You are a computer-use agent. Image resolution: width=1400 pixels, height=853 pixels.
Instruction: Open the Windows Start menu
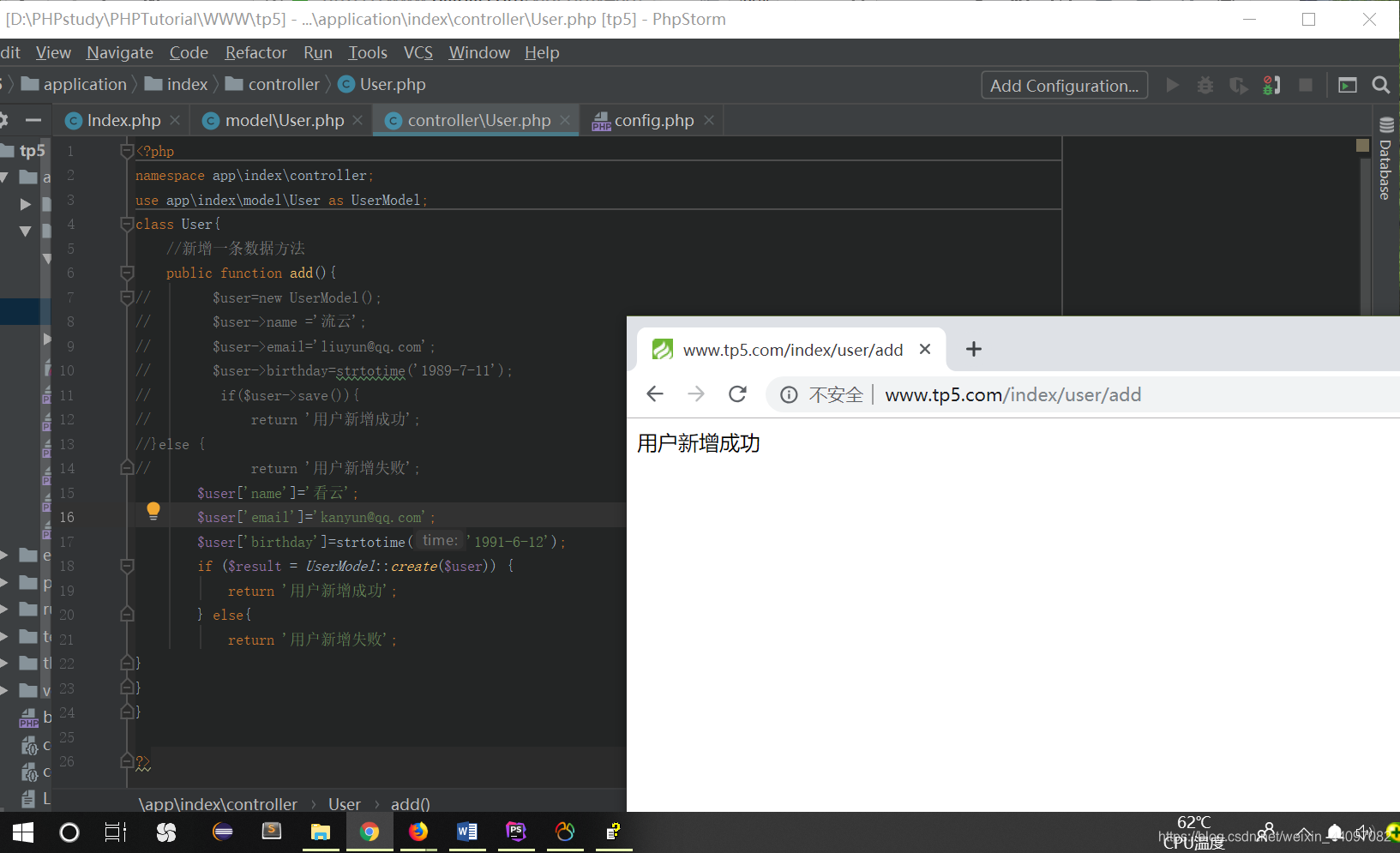click(x=23, y=832)
